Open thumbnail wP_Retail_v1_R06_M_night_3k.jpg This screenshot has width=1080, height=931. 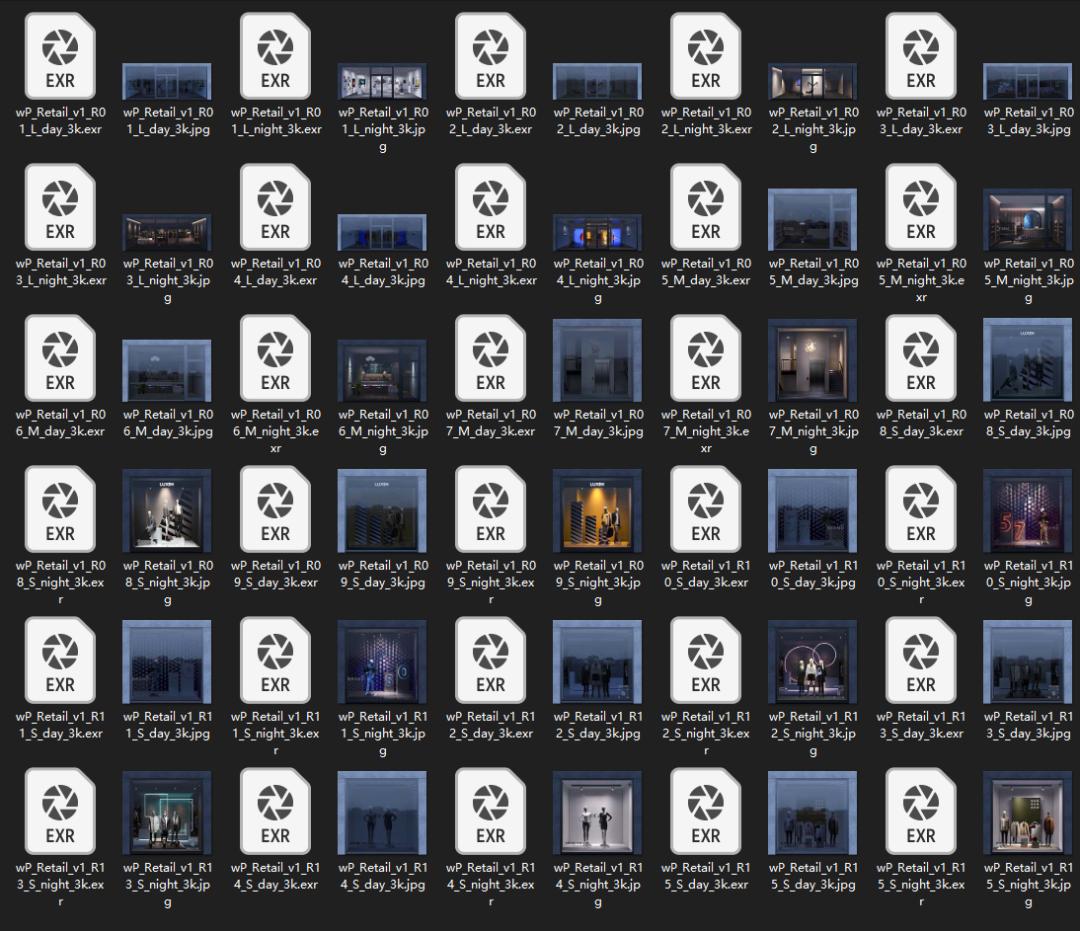pos(382,370)
